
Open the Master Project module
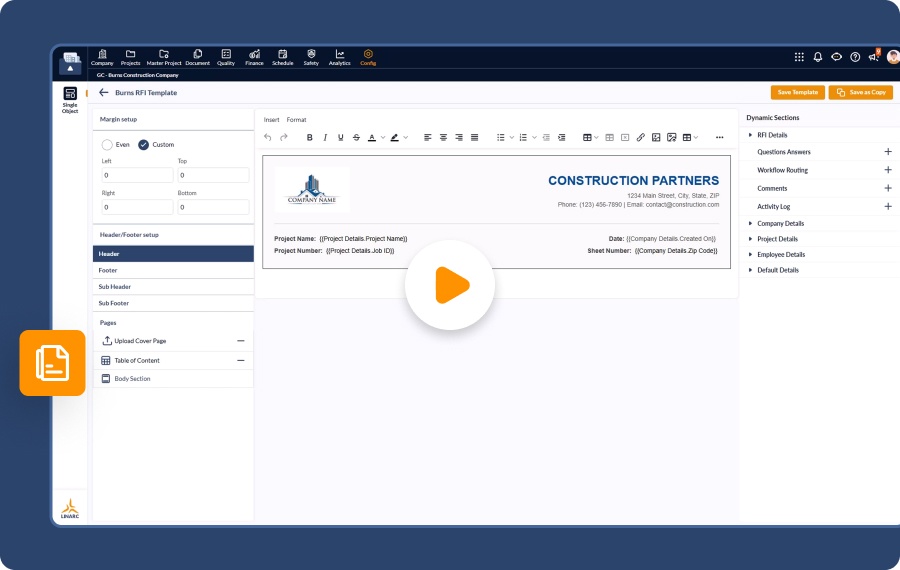coord(164,57)
